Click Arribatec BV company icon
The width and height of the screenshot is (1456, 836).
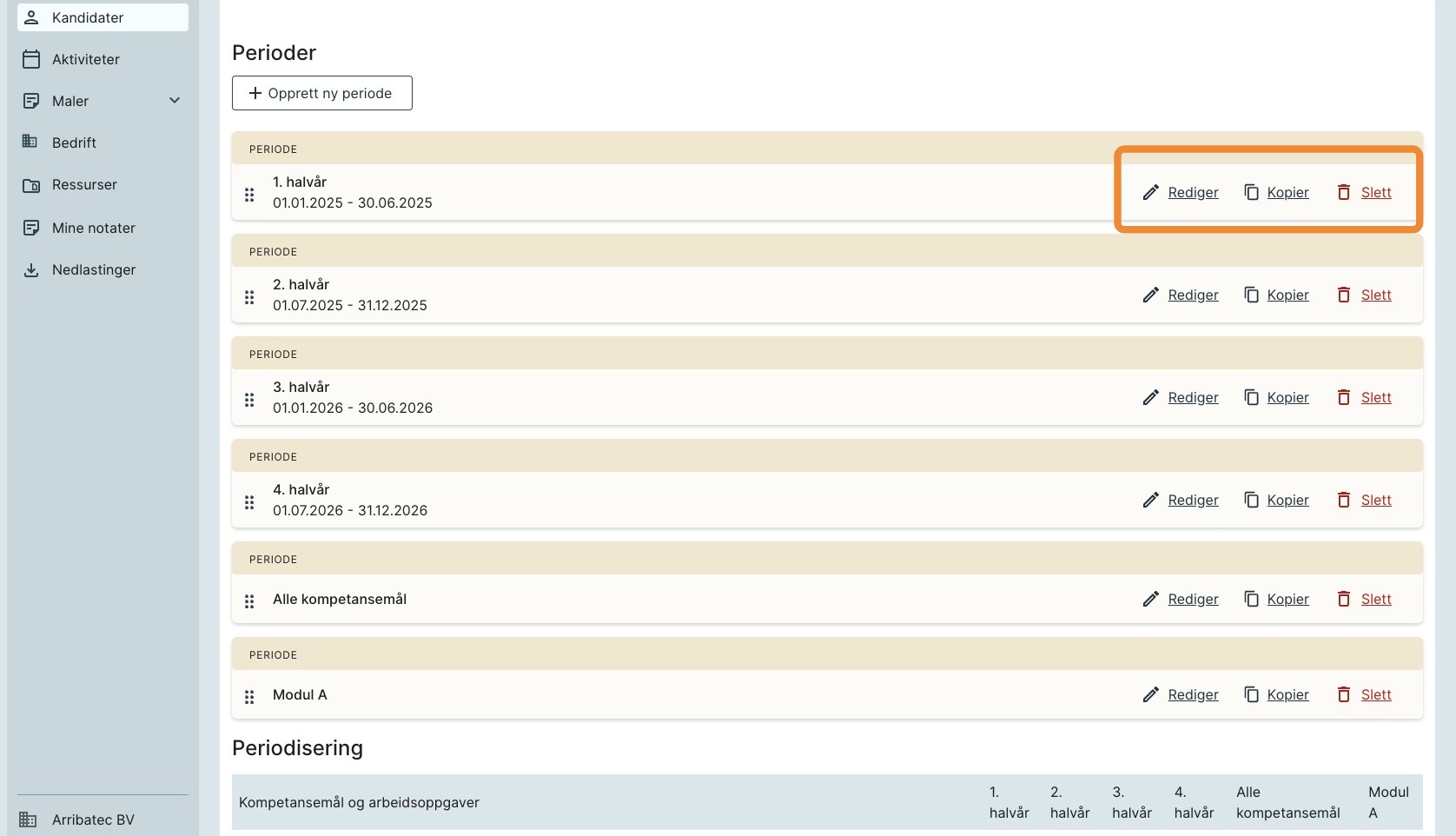(29, 819)
